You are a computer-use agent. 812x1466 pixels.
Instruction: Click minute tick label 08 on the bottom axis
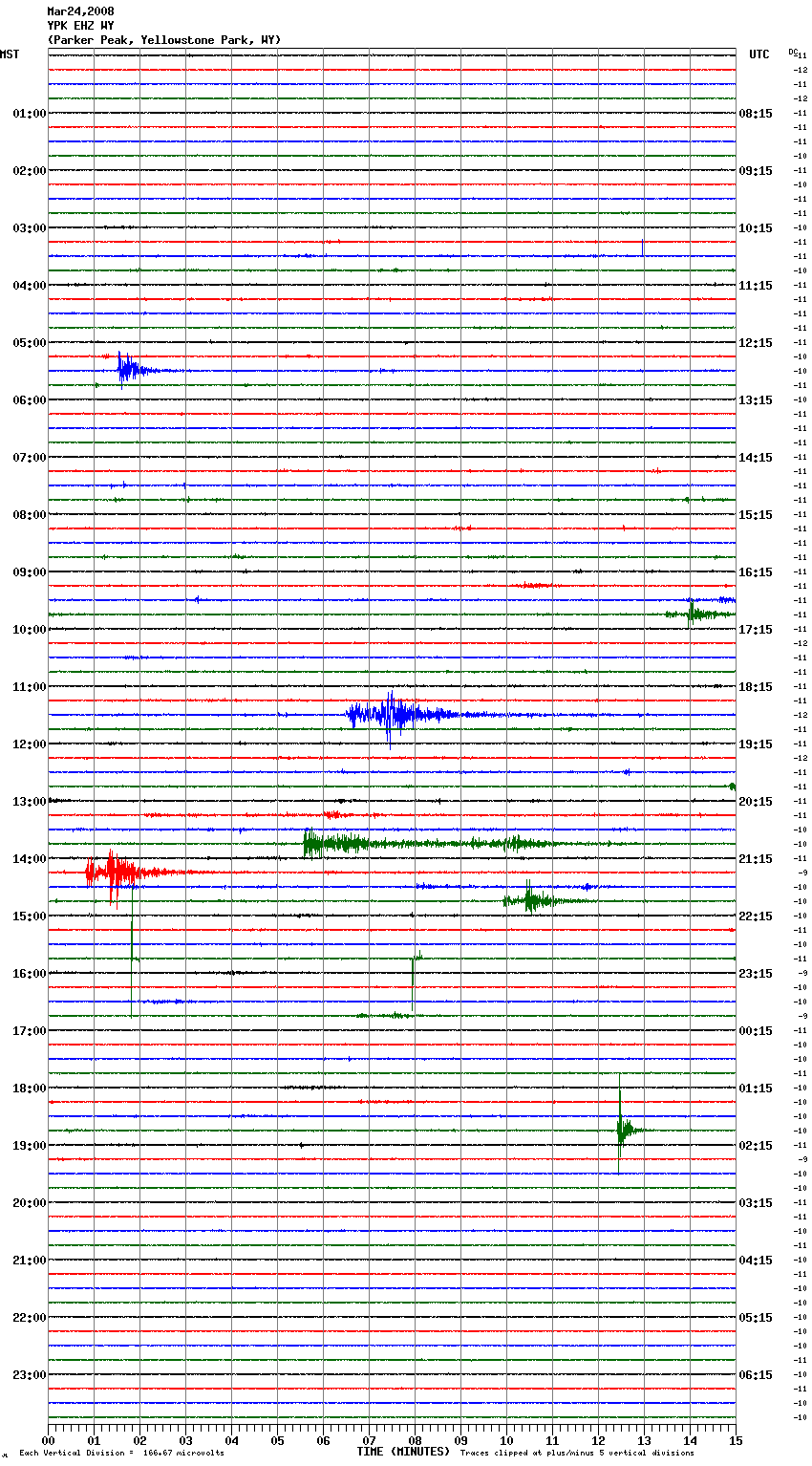415,1440
